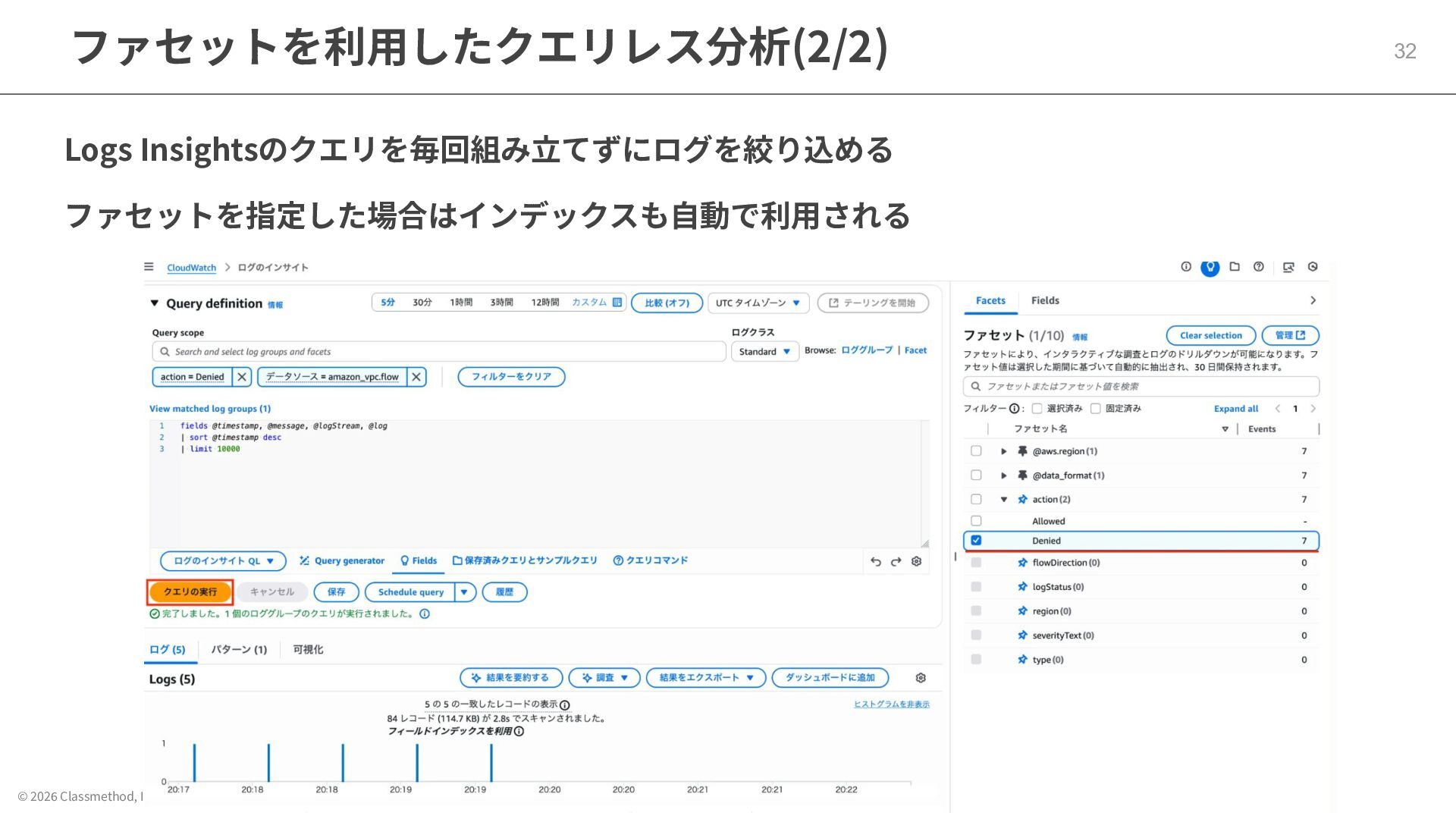Switch to the パターン (1) results tab
Image resolution: width=1456 pixels, height=819 pixels.
pyautogui.click(x=239, y=650)
